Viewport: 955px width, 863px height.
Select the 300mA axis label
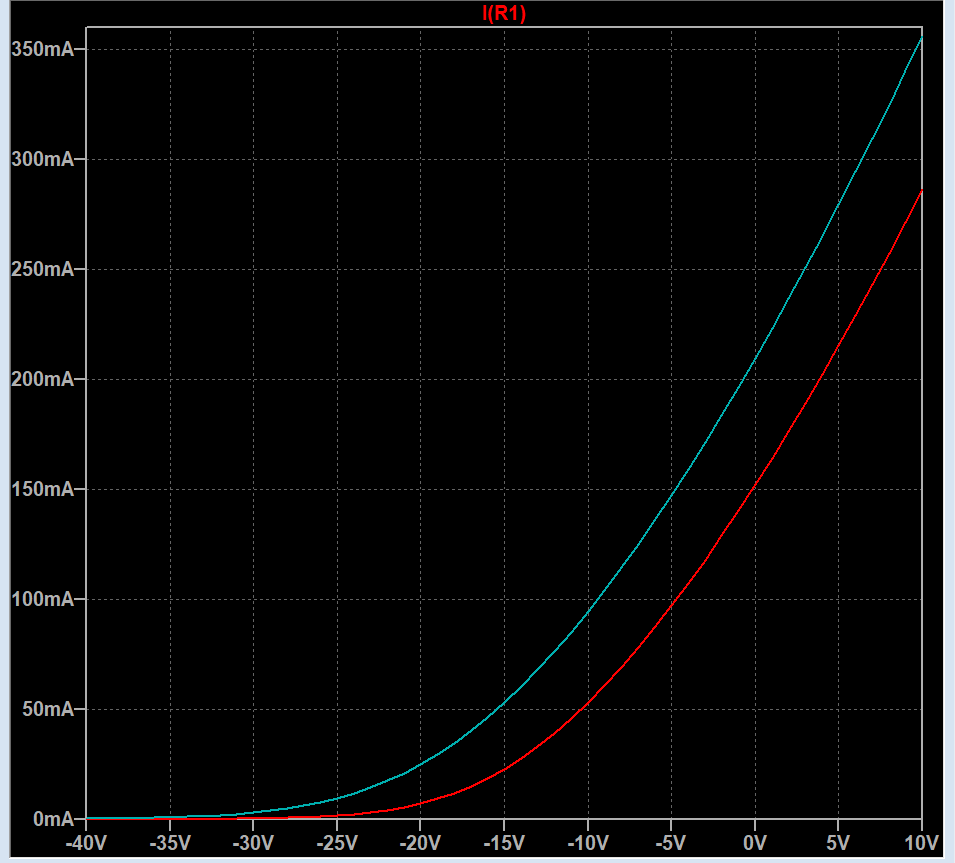click(x=43, y=160)
